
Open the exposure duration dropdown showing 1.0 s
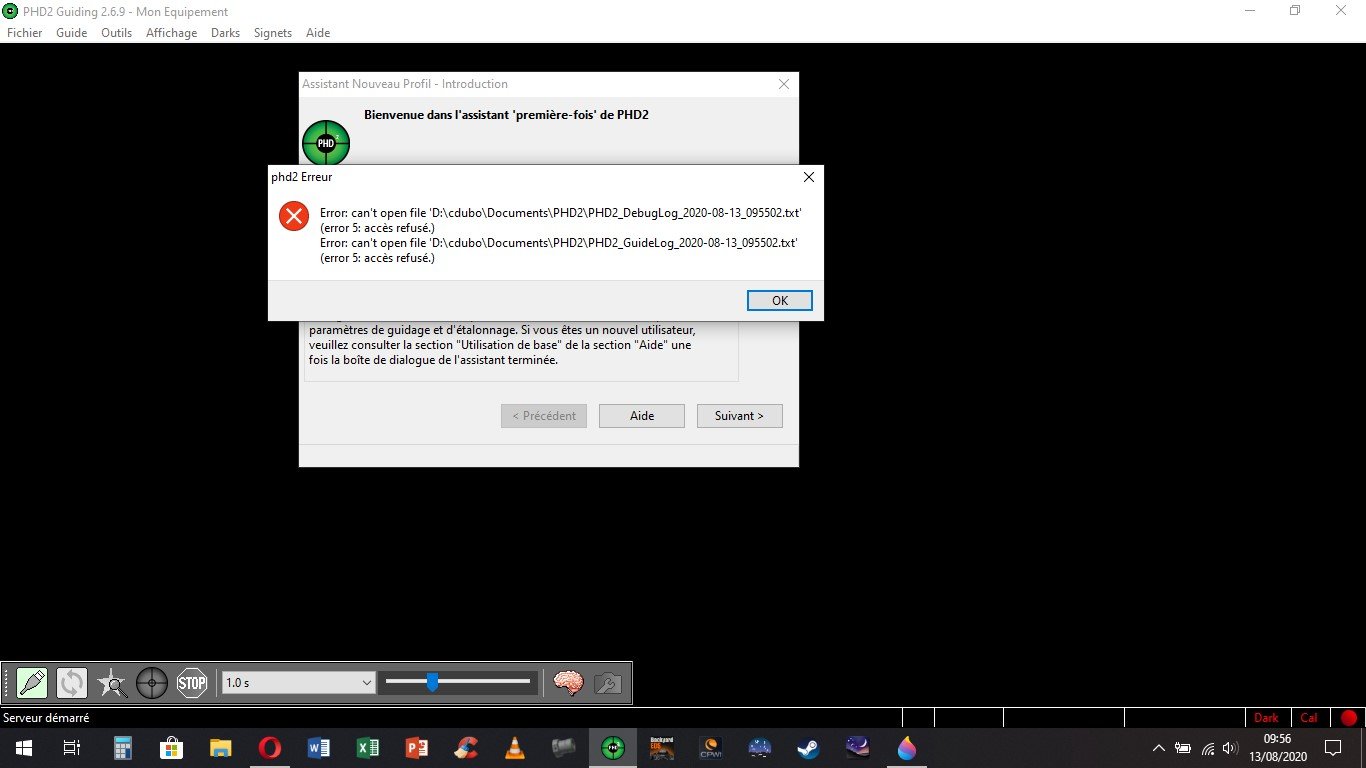pos(298,683)
